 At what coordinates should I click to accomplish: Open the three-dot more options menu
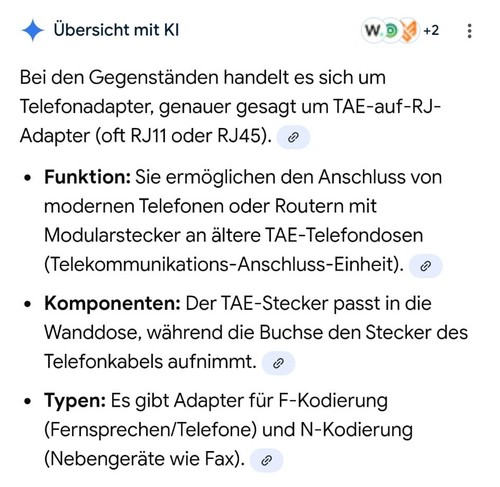469,31
